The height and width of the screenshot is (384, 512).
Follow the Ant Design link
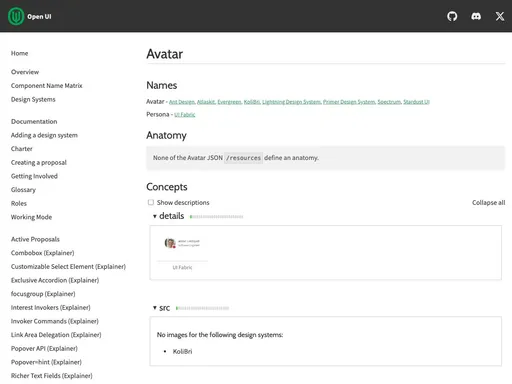click(x=182, y=102)
